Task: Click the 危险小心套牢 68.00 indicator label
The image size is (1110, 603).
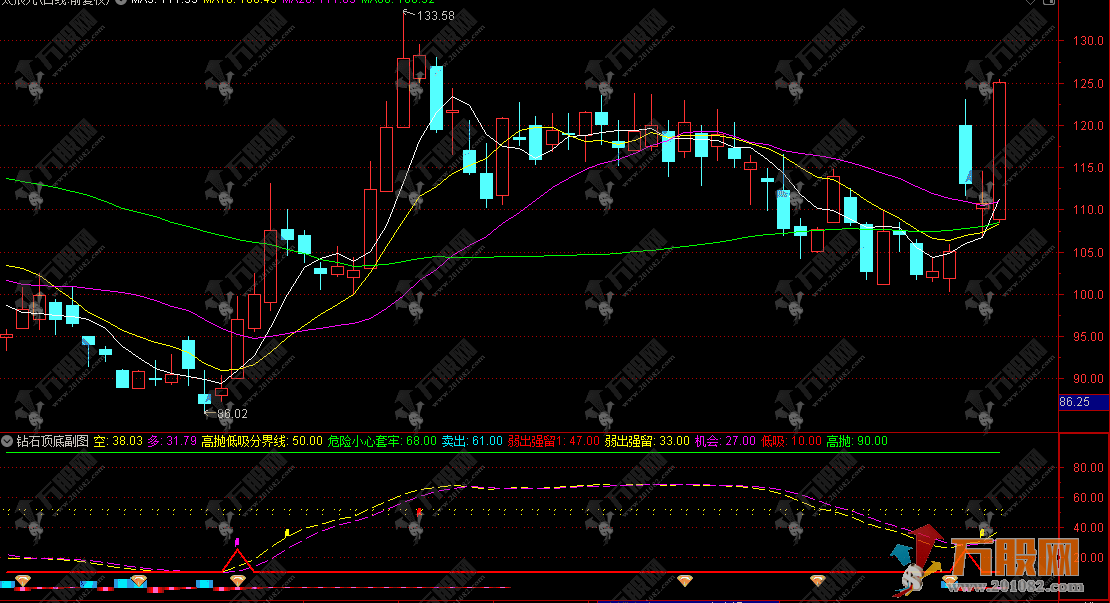Action: (381, 441)
